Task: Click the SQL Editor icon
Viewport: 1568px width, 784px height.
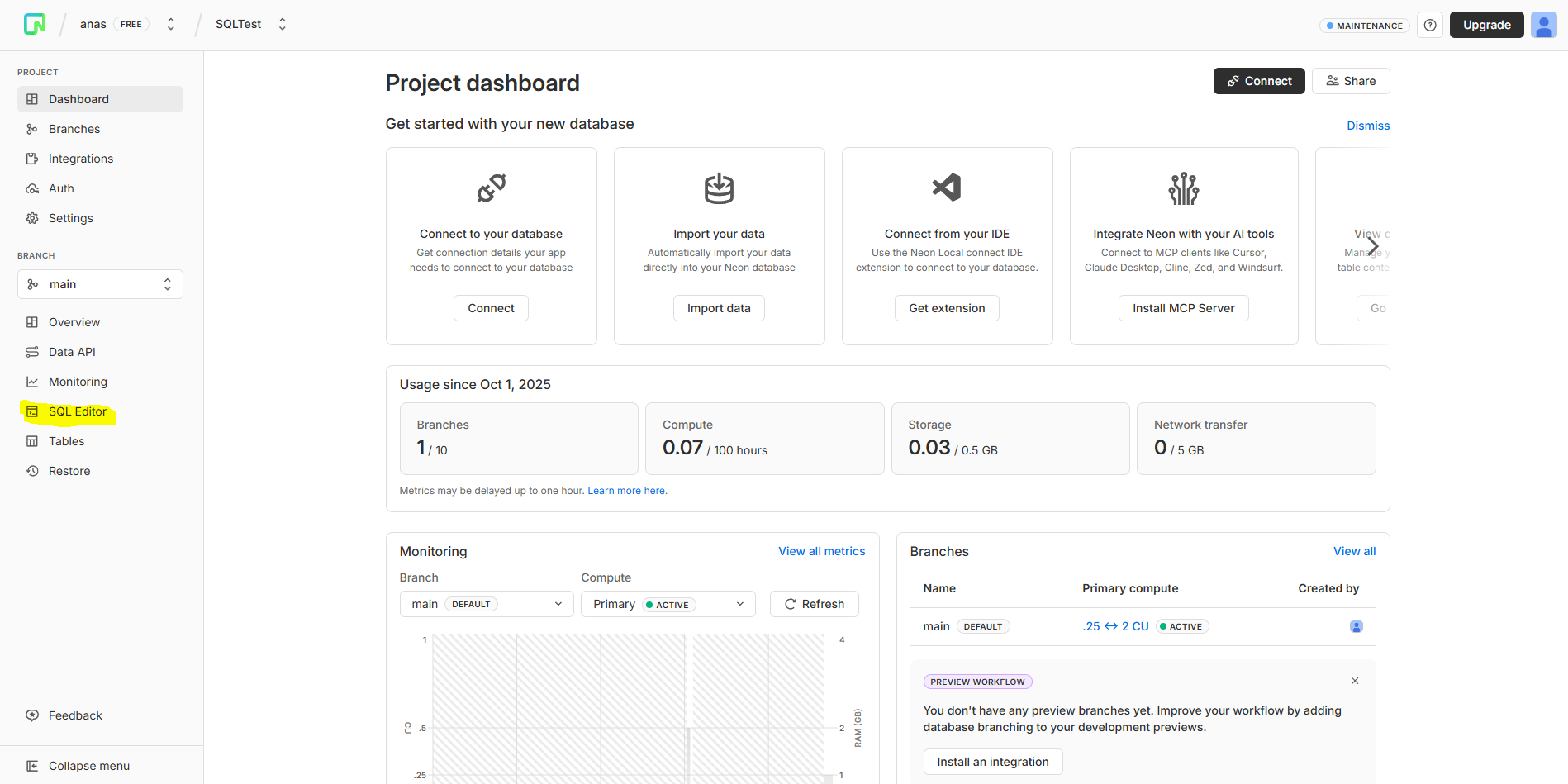Action: coord(32,411)
